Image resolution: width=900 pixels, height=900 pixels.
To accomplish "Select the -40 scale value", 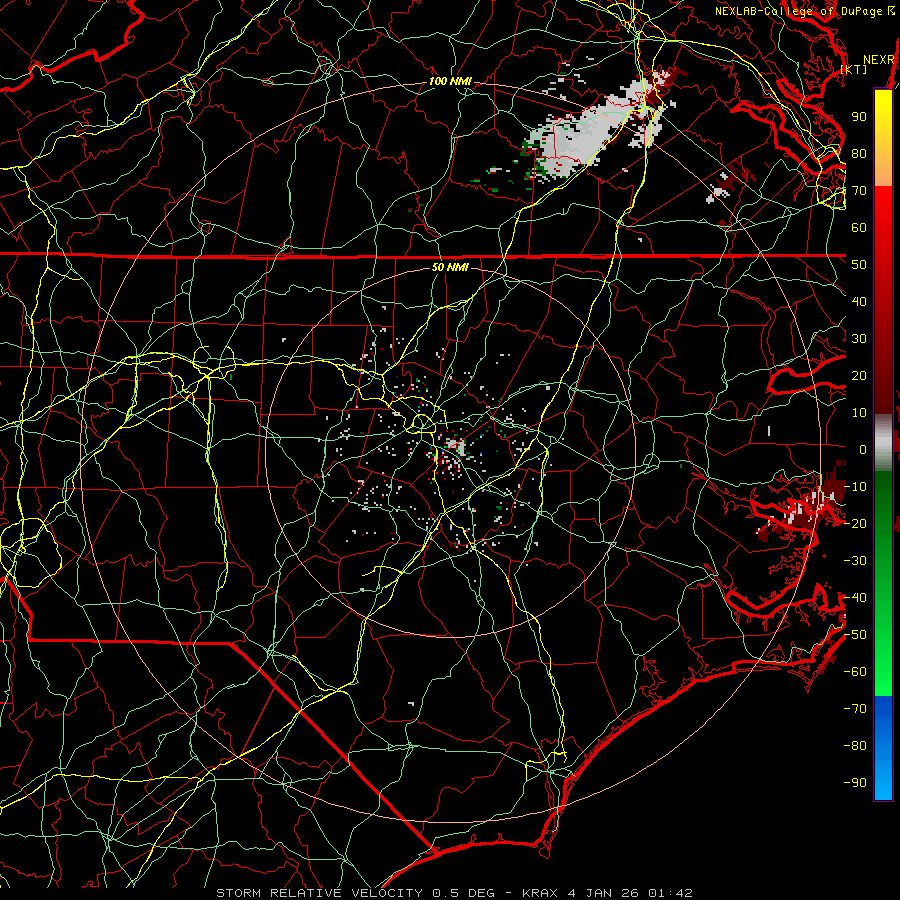I will tap(855, 598).
